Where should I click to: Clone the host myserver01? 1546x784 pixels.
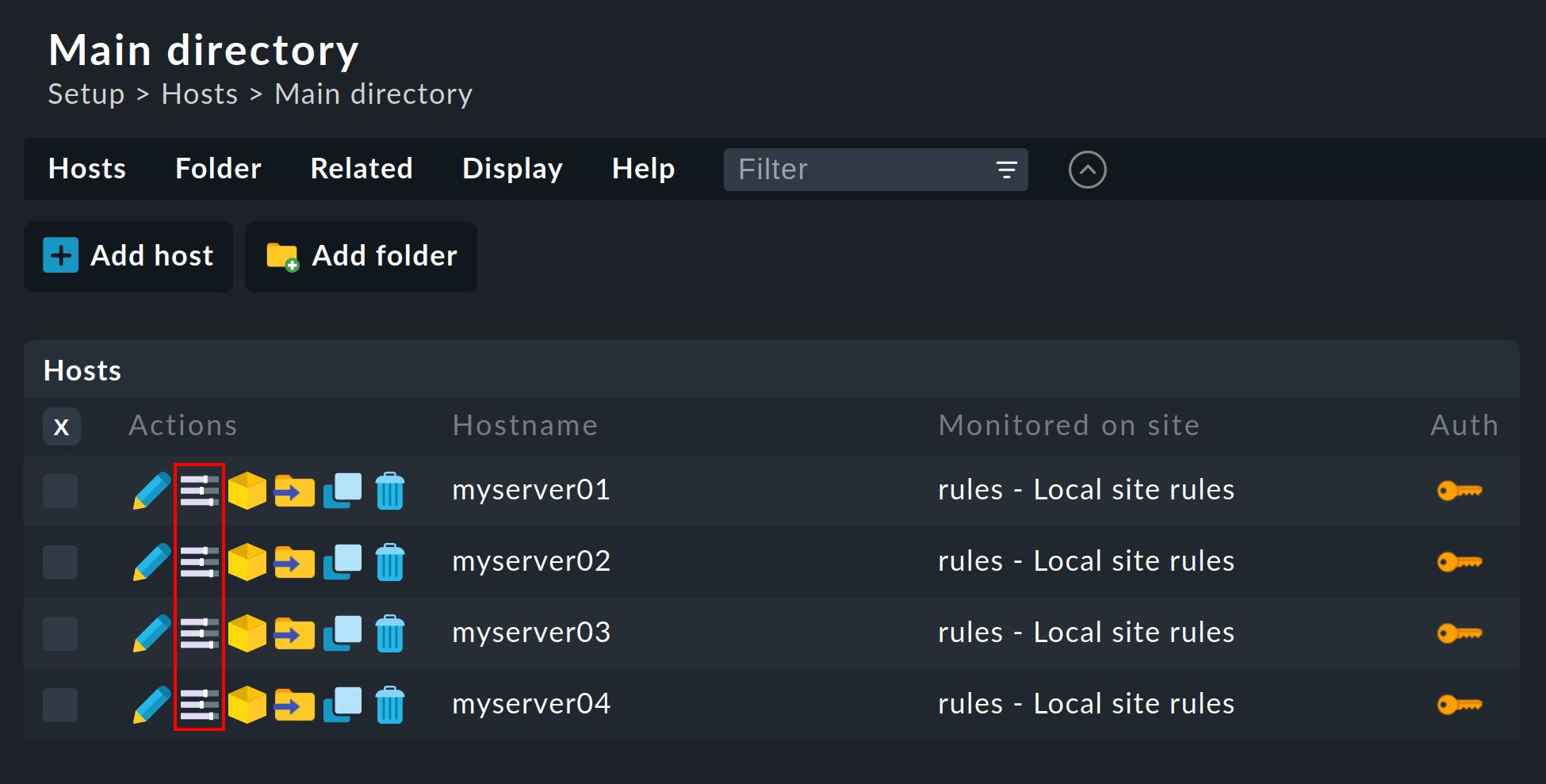(342, 491)
